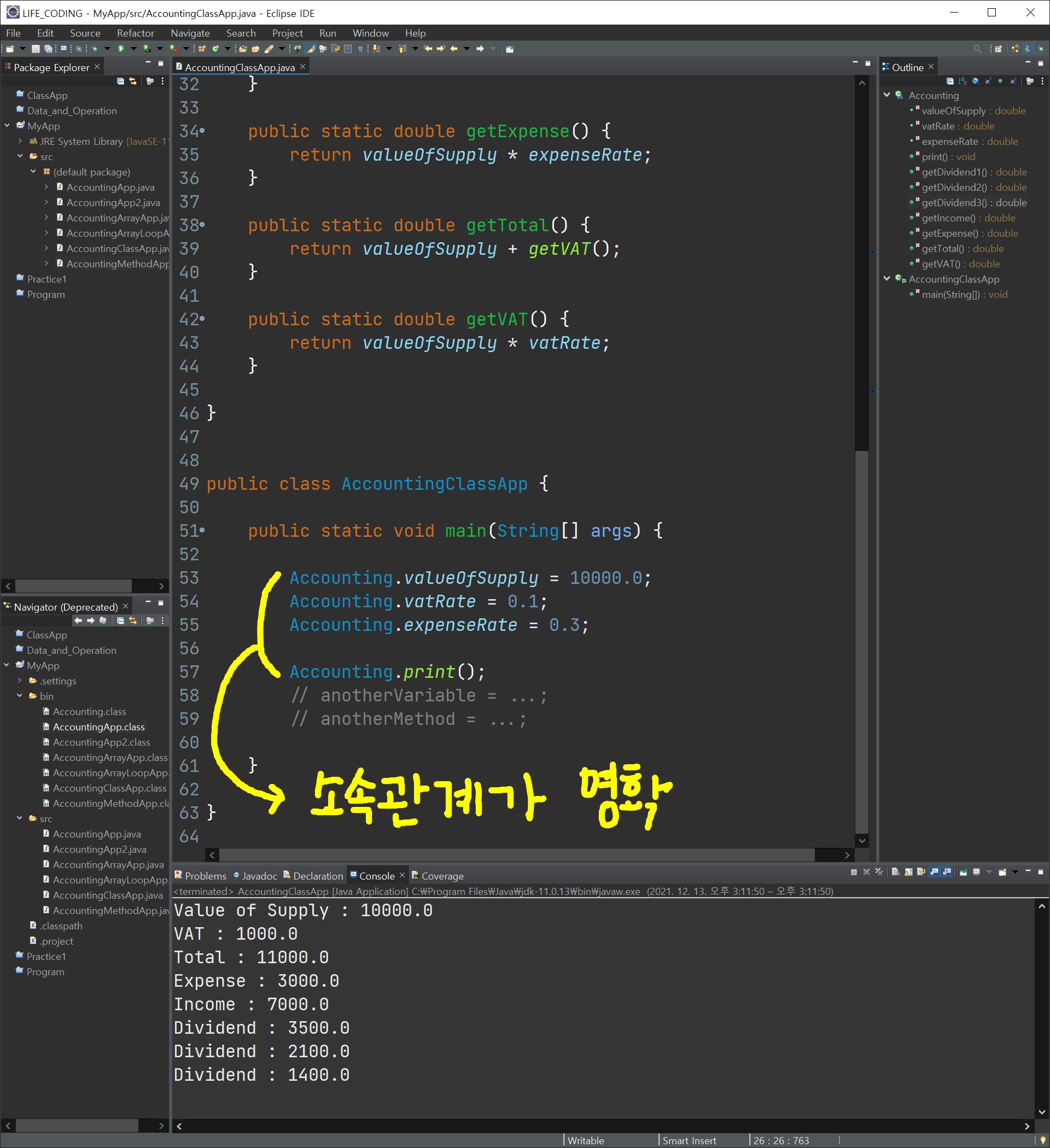Screen dimensions: 1050x1148
Task: Select getTotal() method in Outline
Action: click(942, 248)
